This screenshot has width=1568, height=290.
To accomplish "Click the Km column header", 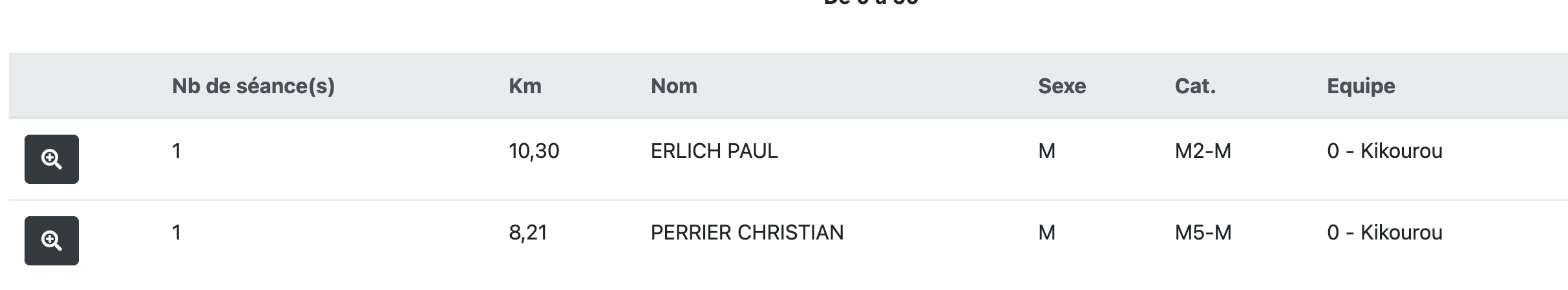I will point(525,86).
